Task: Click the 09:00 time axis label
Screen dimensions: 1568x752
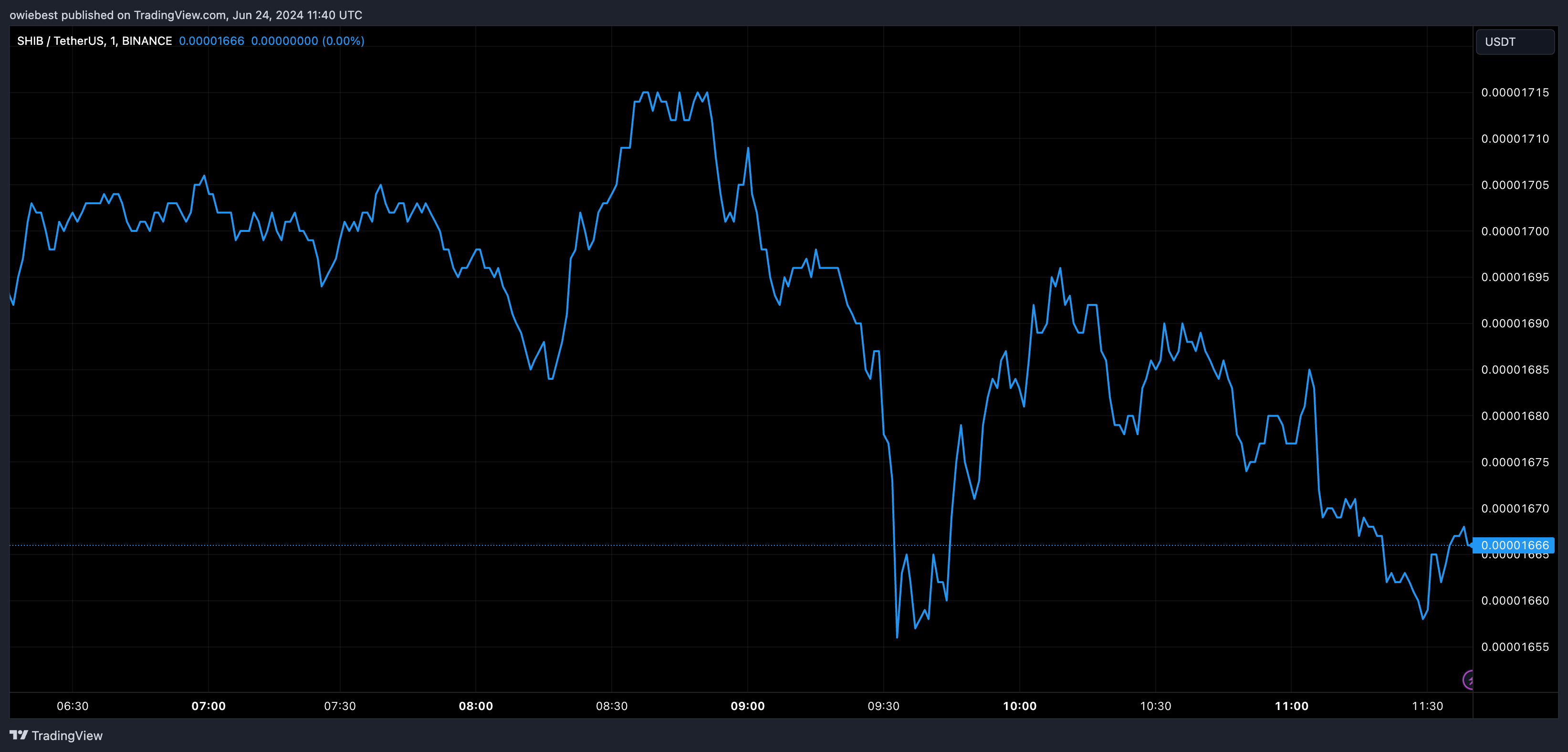Action: click(x=747, y=706)
